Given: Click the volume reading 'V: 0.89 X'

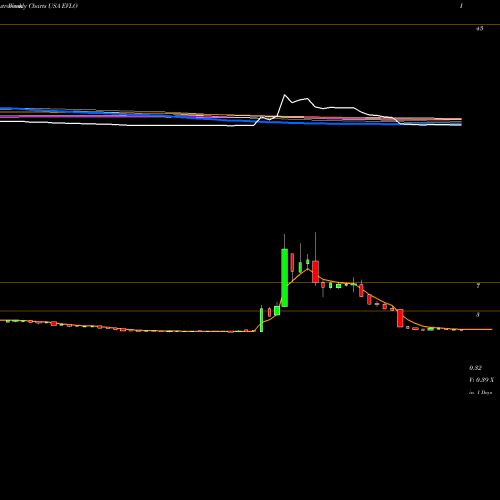Looking at the screenshot, I should [481, 380].
